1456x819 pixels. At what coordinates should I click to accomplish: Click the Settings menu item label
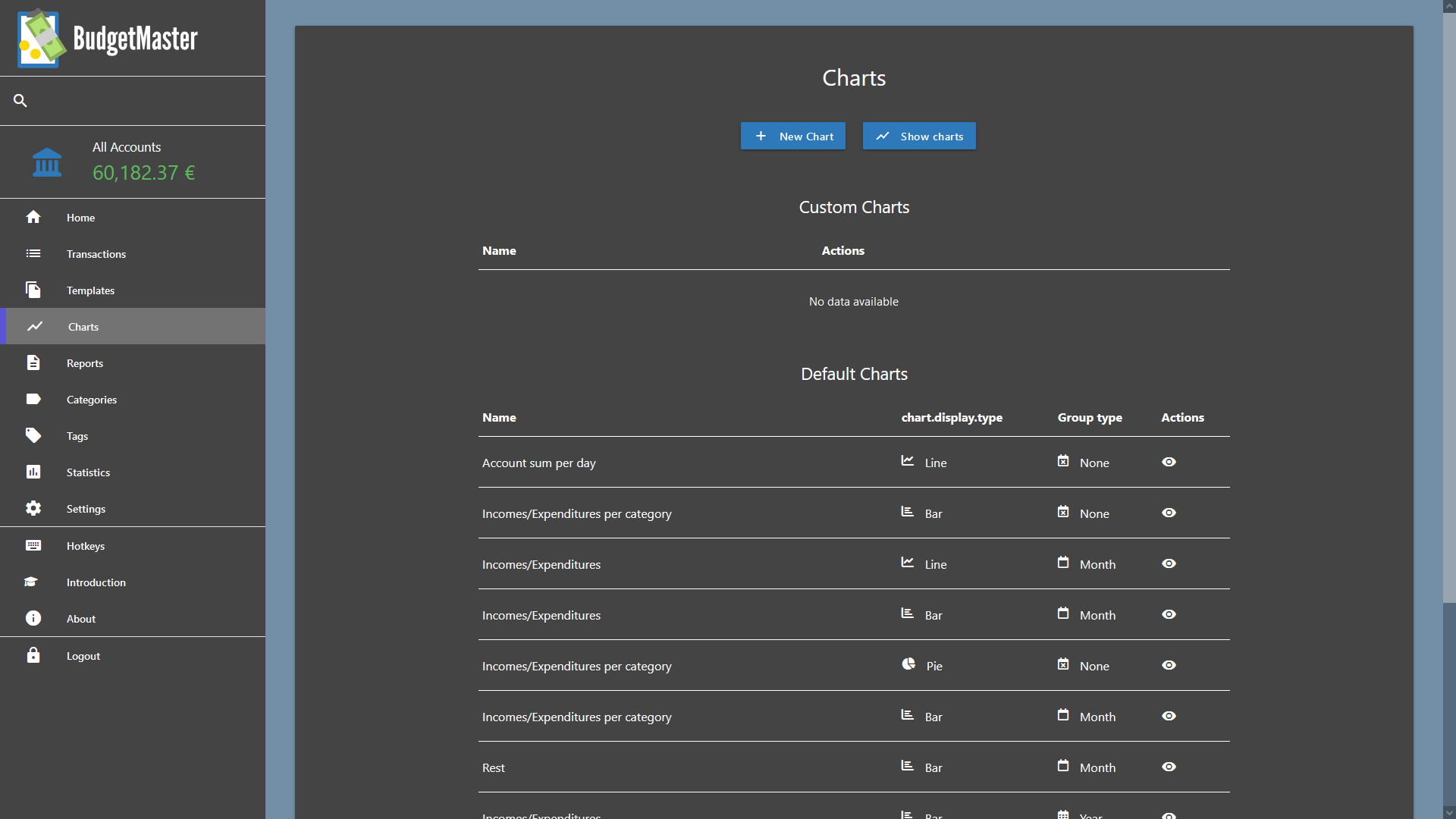[86, 508]
